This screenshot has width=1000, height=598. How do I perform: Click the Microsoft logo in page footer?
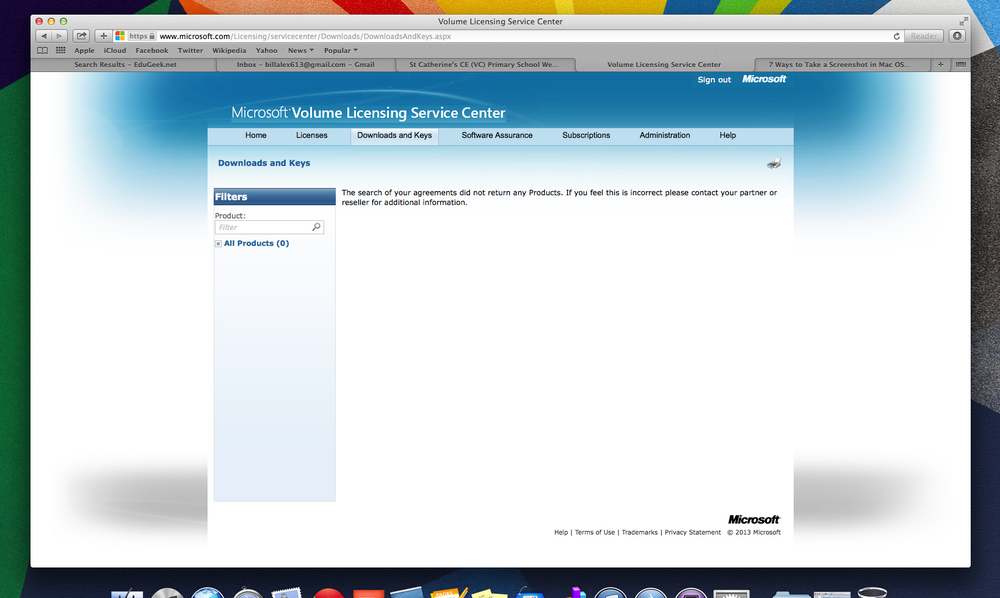click(754, 520)
